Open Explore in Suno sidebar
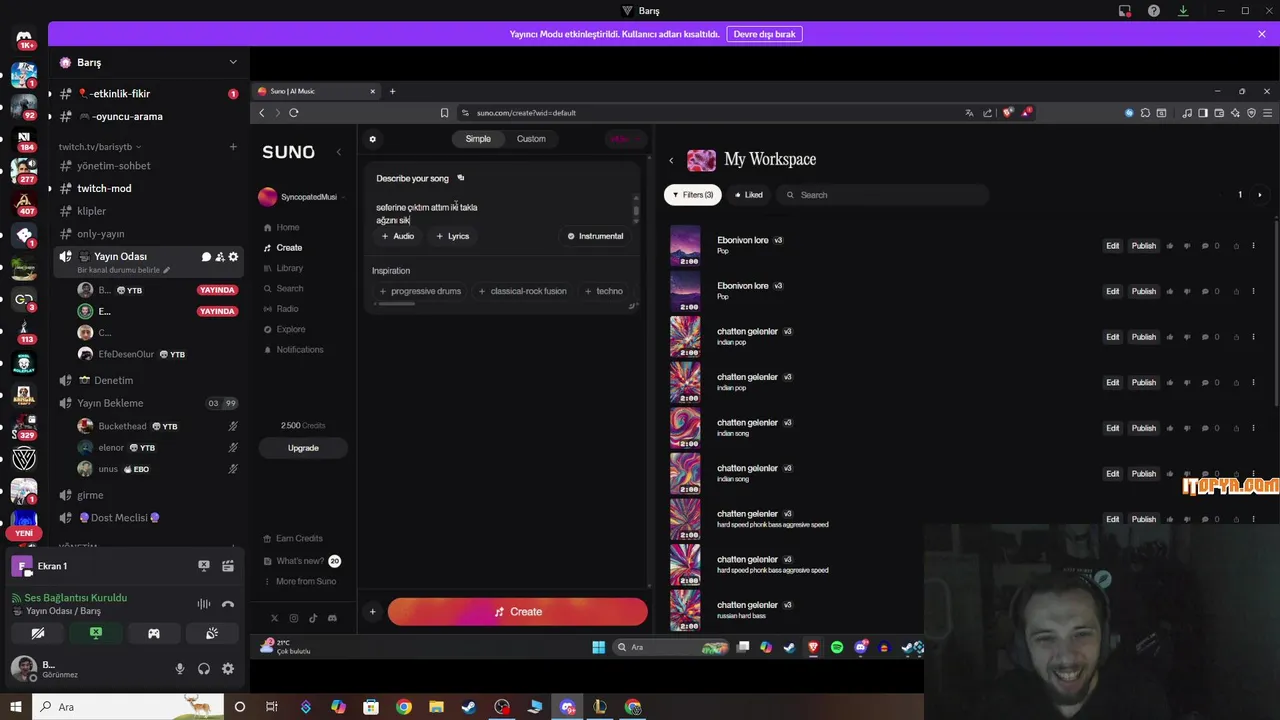 pos(290,329)
